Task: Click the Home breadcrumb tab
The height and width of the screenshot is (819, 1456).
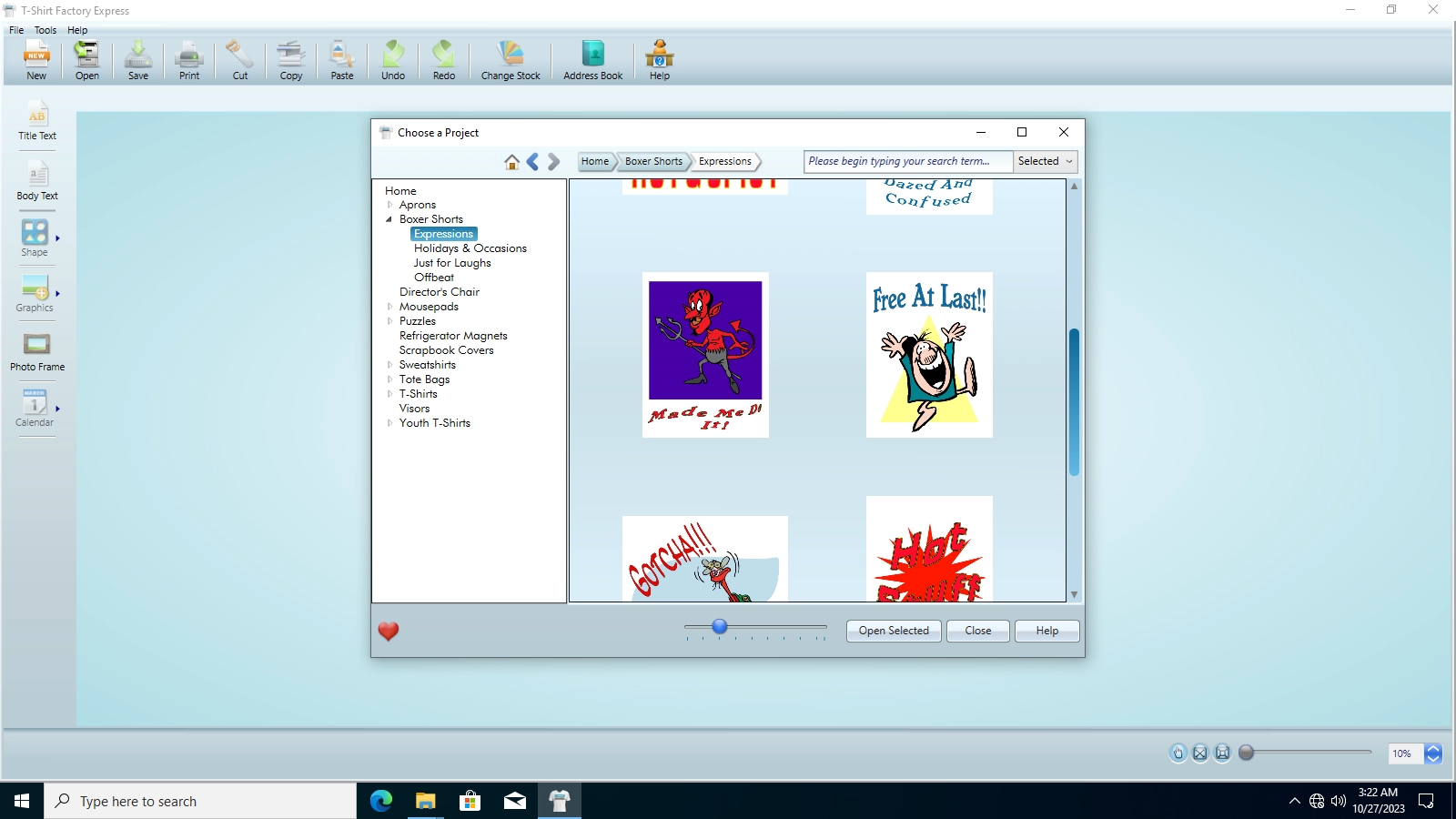Action: [x=595, y=161]
